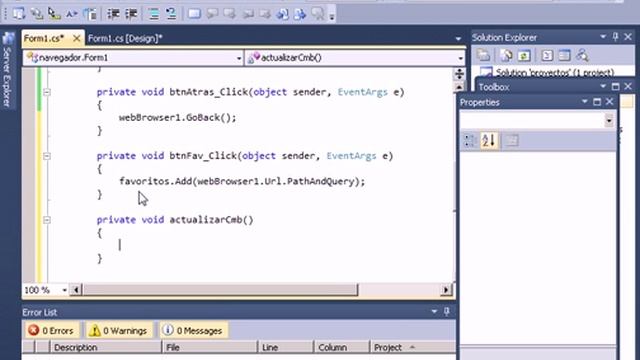The width and height of the screenshot is (640, 360).
Task: Click Display Parameter Info toolbar icon
Action: pos(36,14)
